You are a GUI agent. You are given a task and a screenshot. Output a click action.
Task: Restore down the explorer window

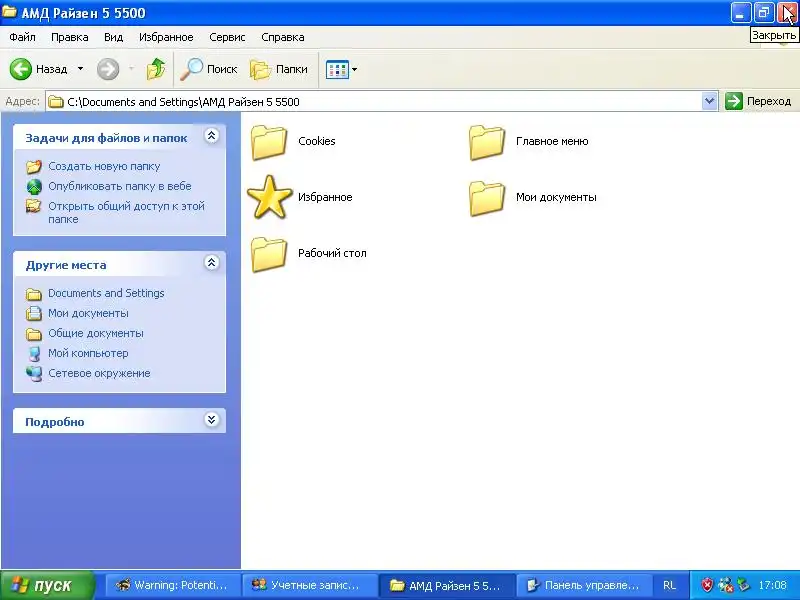(x=764, y=13)
